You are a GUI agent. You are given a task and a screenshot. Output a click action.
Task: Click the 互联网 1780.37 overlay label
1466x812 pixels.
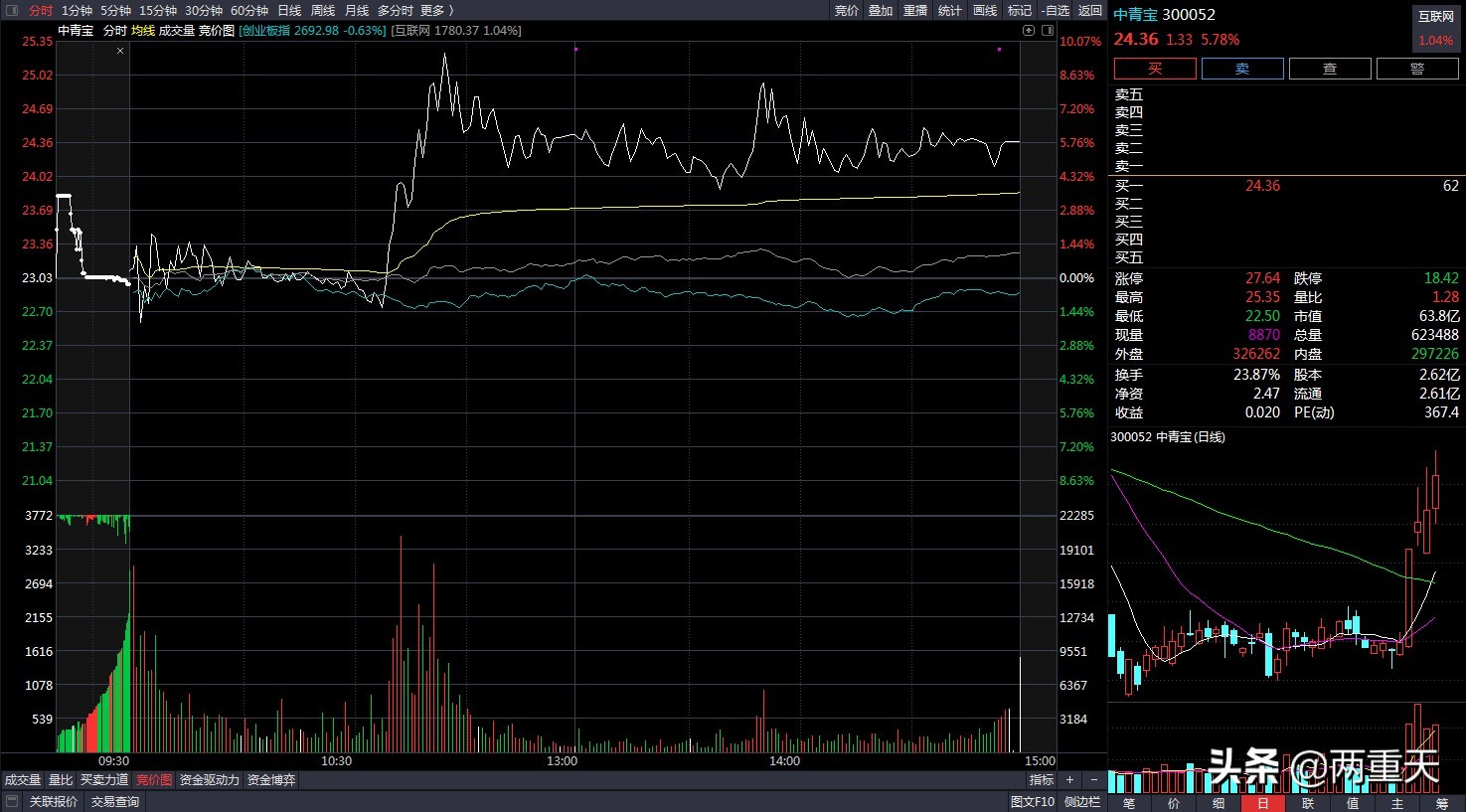(x=456, y=31)
